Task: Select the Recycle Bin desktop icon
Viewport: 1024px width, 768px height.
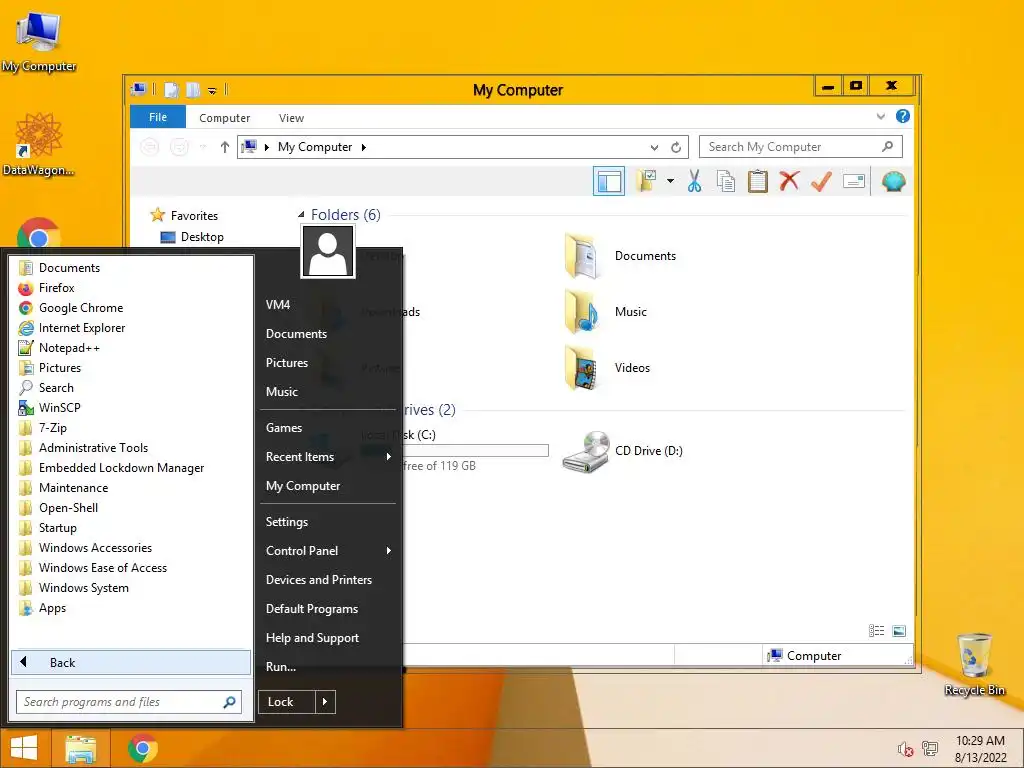Action: pyautogui.click(x=974, y=663)
